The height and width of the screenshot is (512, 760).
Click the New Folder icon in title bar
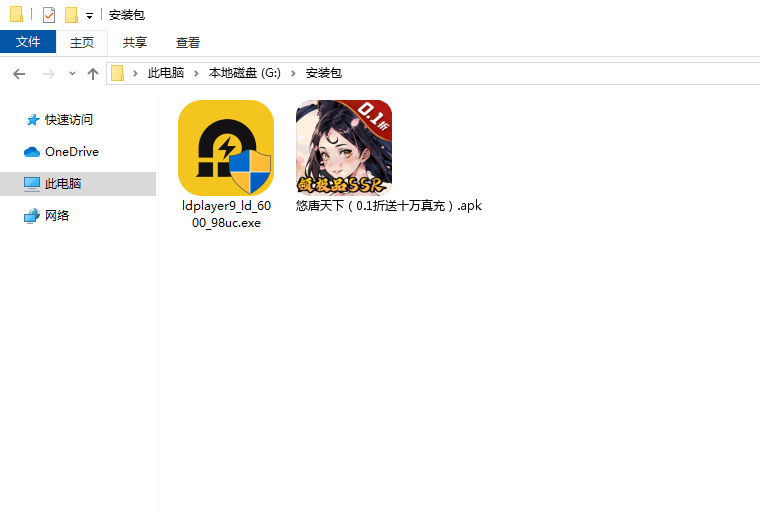coord(71,15)
